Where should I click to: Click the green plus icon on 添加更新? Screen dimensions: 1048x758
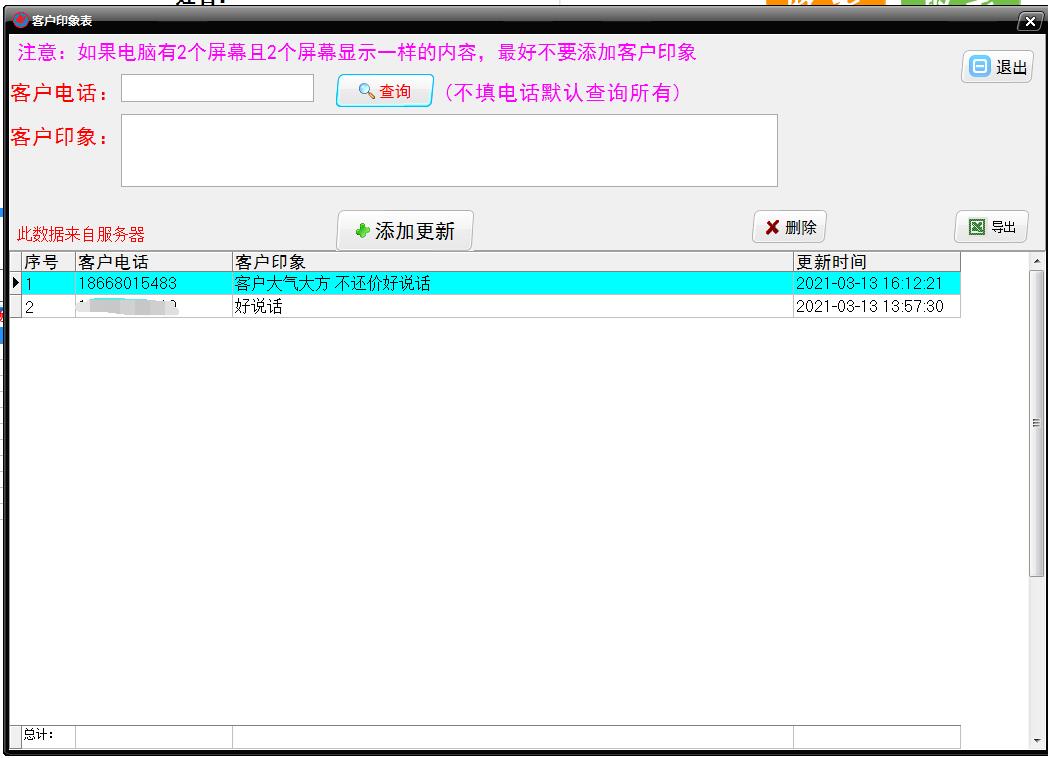pos(362,231)
